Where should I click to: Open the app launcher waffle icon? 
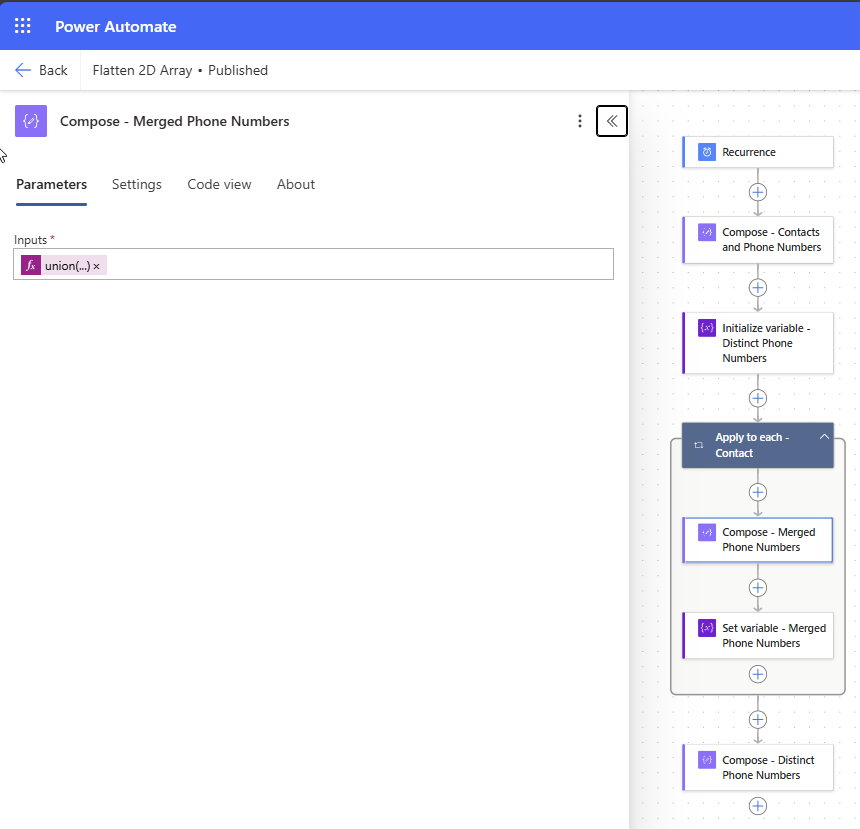click(x=22, y=26)
